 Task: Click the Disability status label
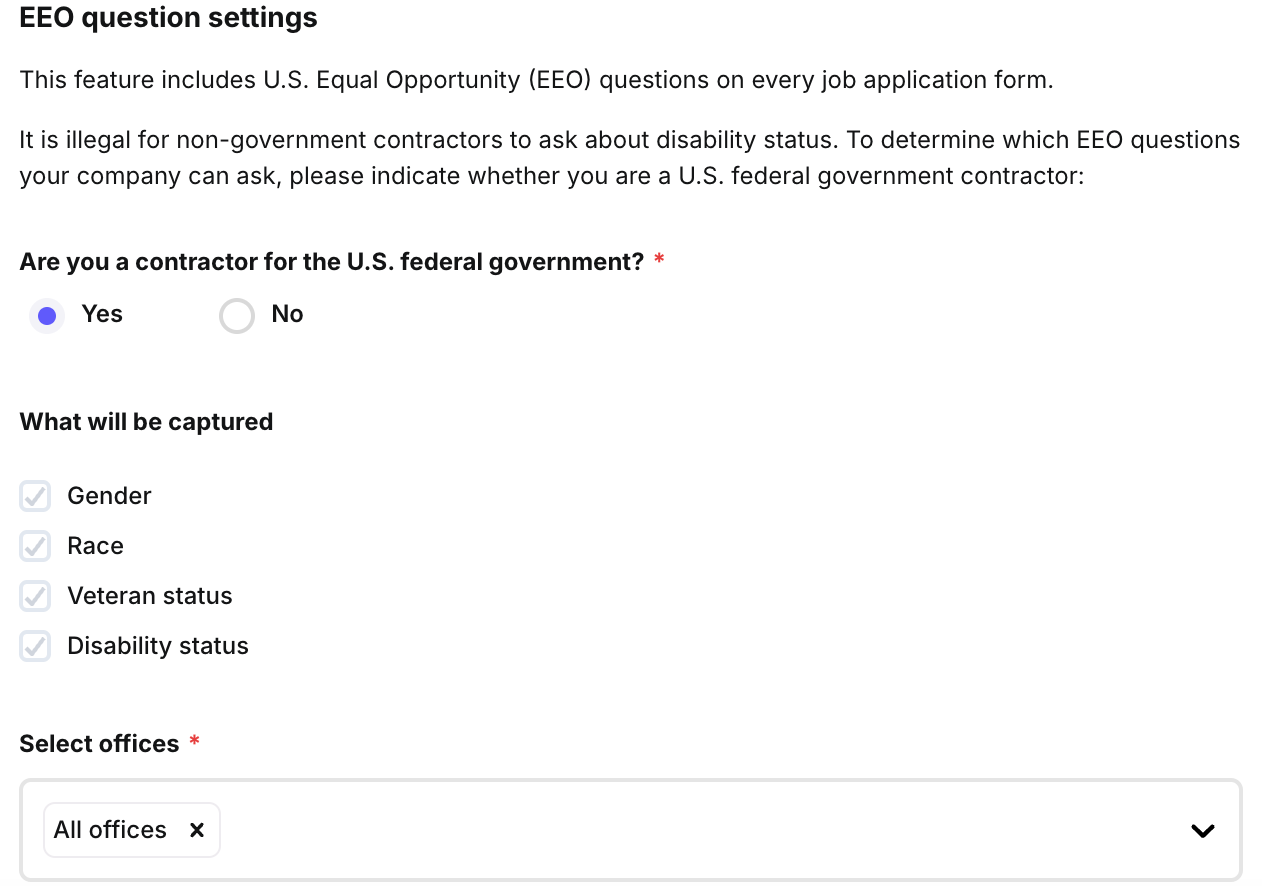click(x=157, y=646)
